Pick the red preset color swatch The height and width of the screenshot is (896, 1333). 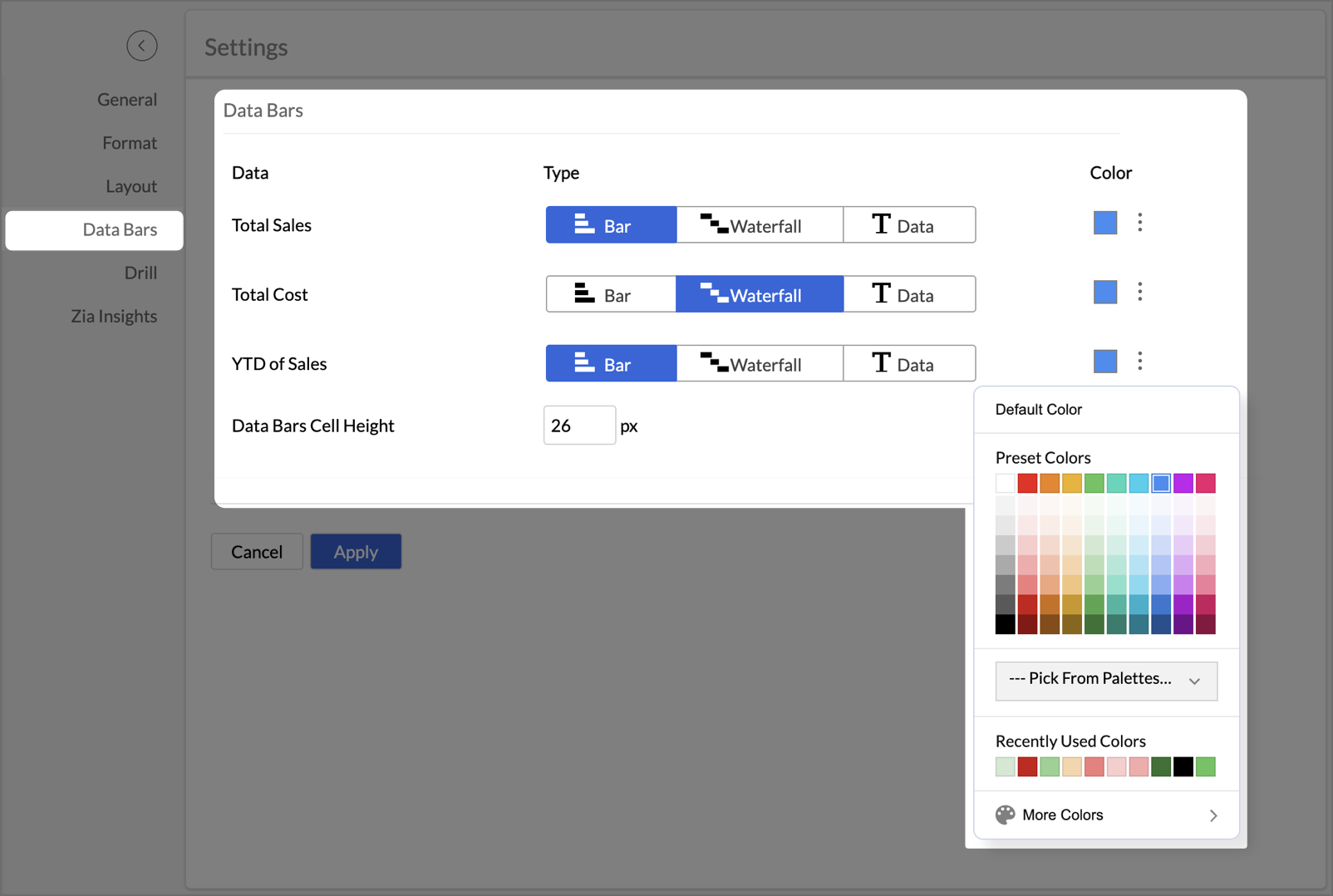click(x=1027, y=483)
